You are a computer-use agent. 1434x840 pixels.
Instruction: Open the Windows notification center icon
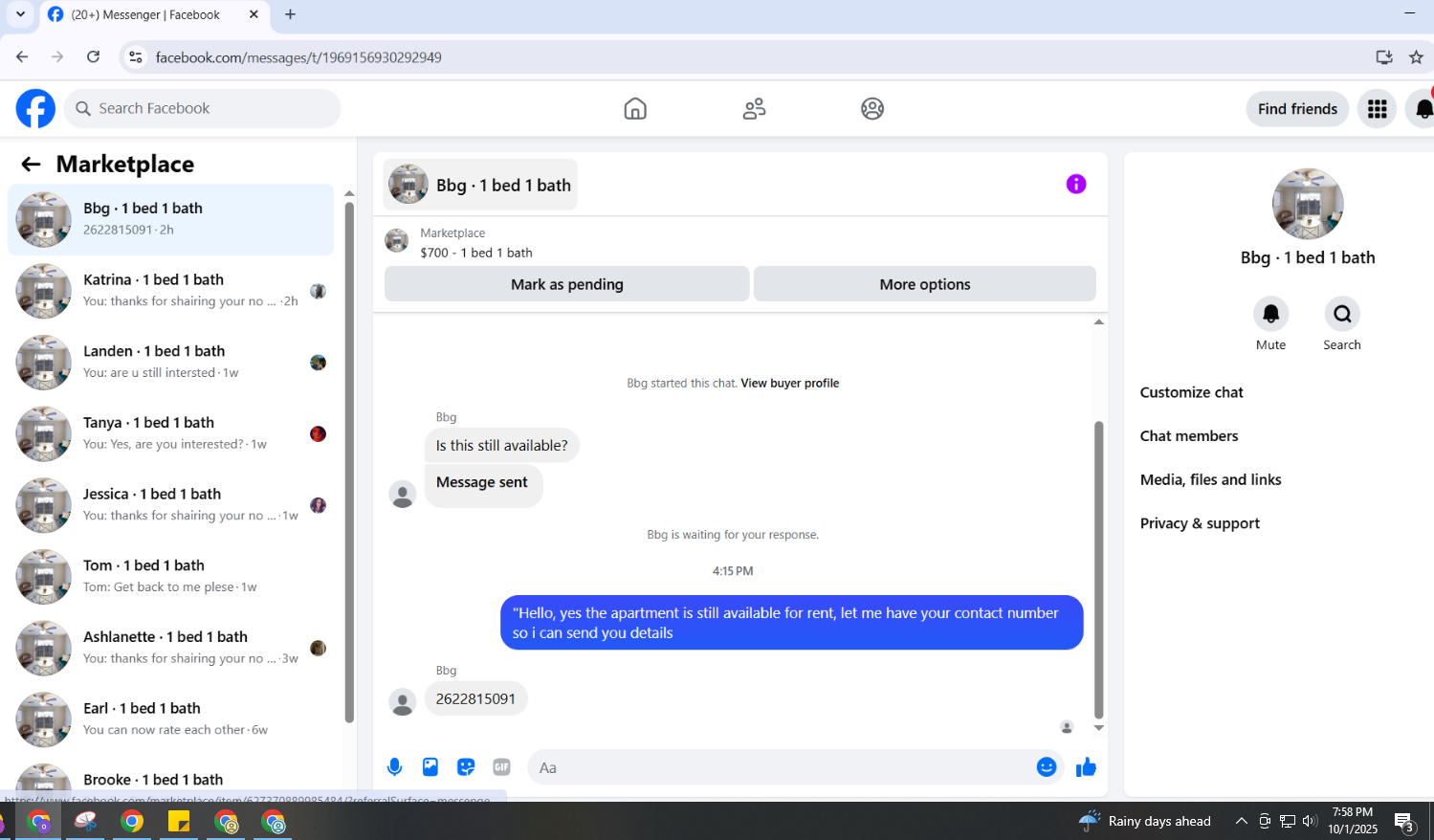1404,822
